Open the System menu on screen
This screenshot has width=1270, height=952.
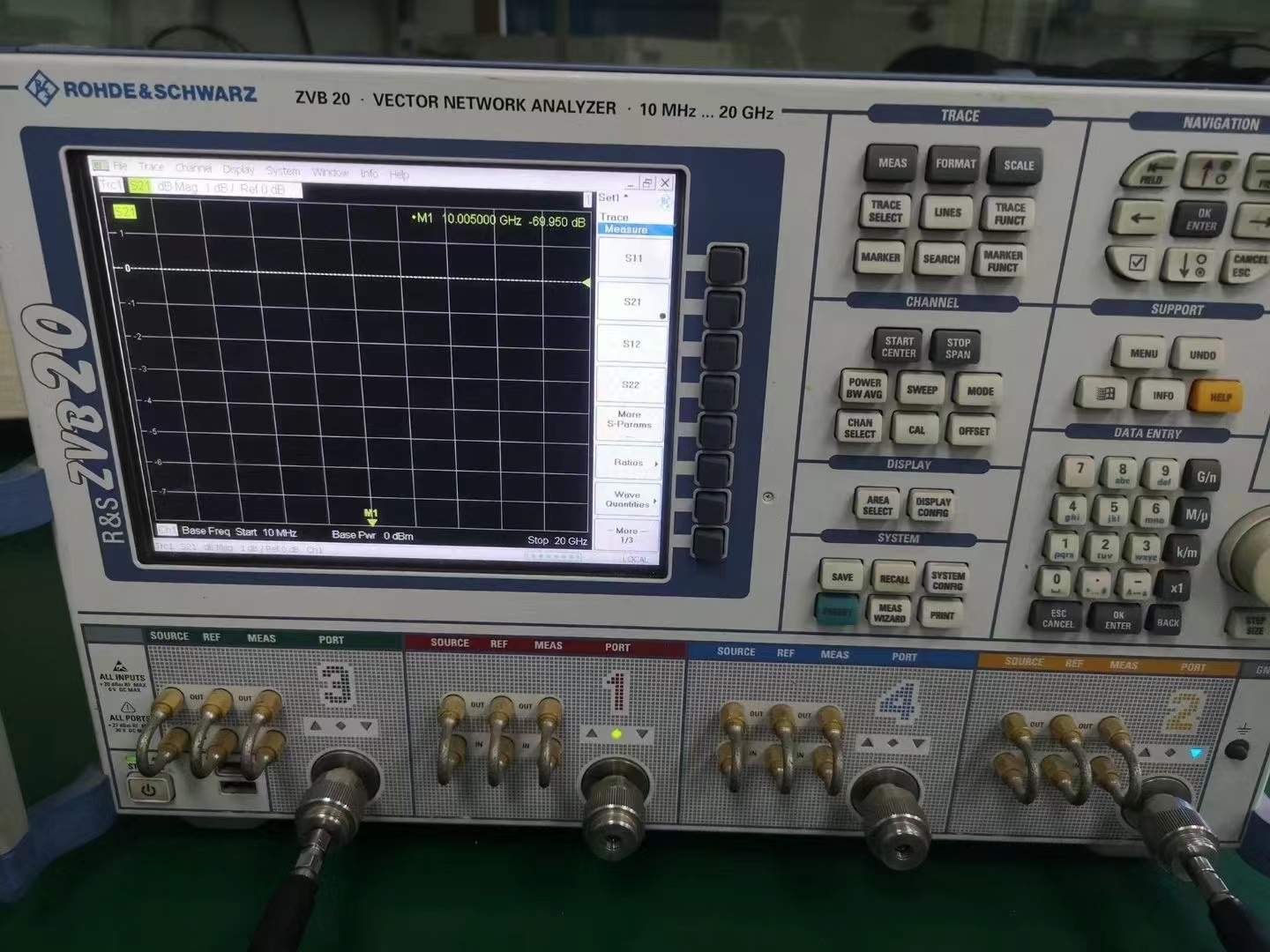point(283,170)
